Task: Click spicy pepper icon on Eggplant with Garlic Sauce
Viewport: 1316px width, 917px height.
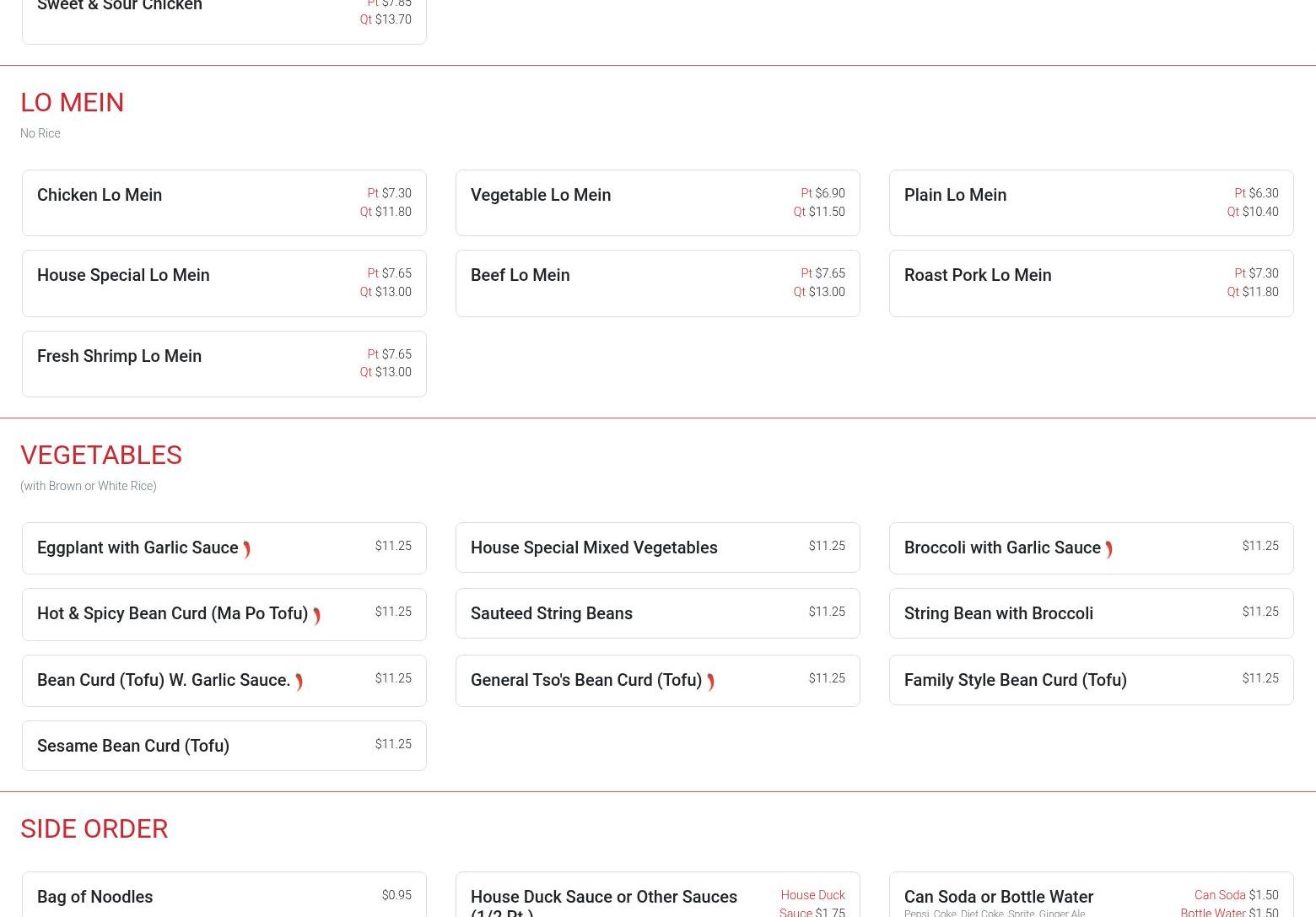Action: click(x=246, y=549)
